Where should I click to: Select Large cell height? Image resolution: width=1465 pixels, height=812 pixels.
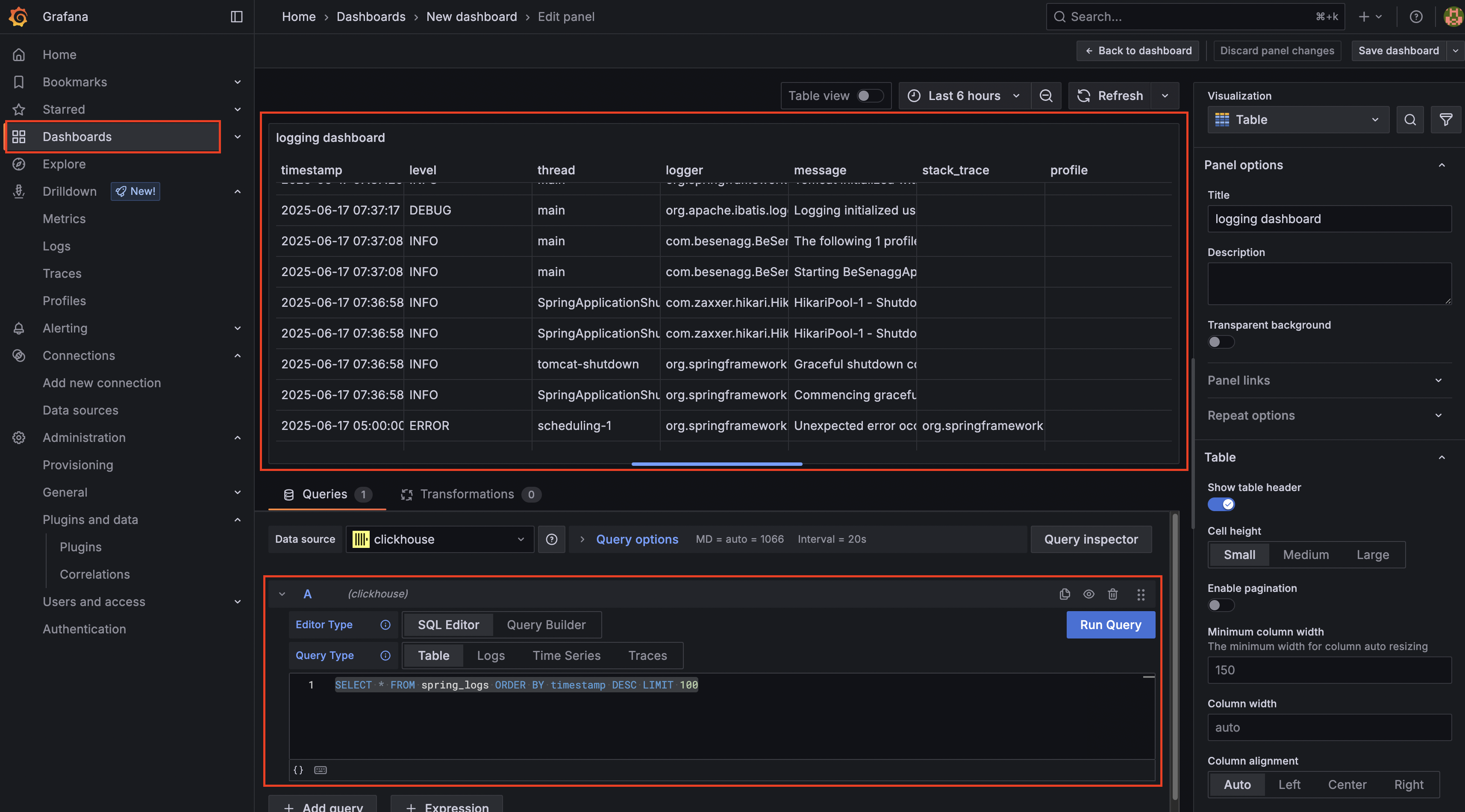click(x=1372, y=554)
